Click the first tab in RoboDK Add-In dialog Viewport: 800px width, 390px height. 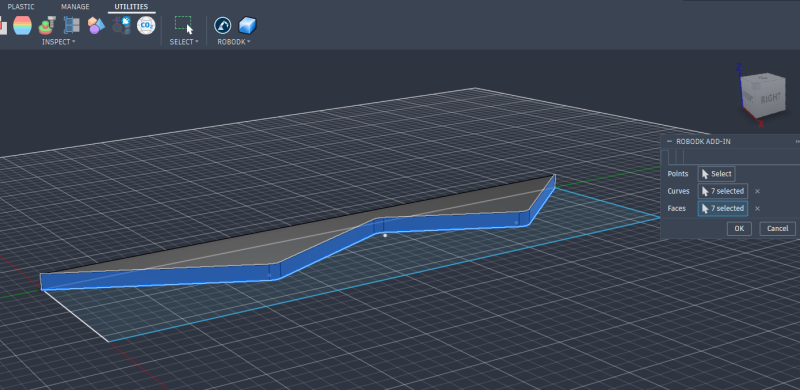click(x=665, y=157)
